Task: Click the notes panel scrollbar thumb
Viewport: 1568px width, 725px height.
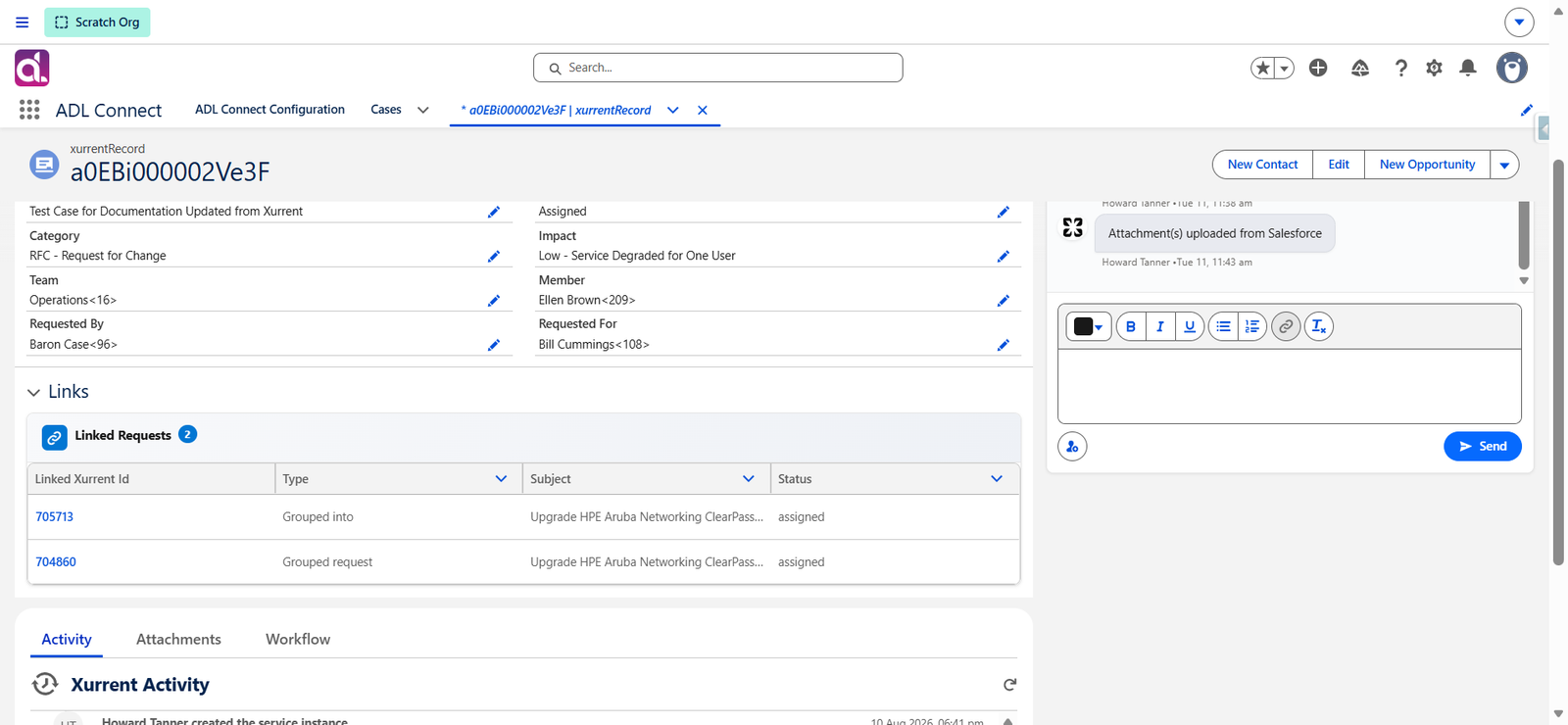Action: click(x=1524, y=235)
